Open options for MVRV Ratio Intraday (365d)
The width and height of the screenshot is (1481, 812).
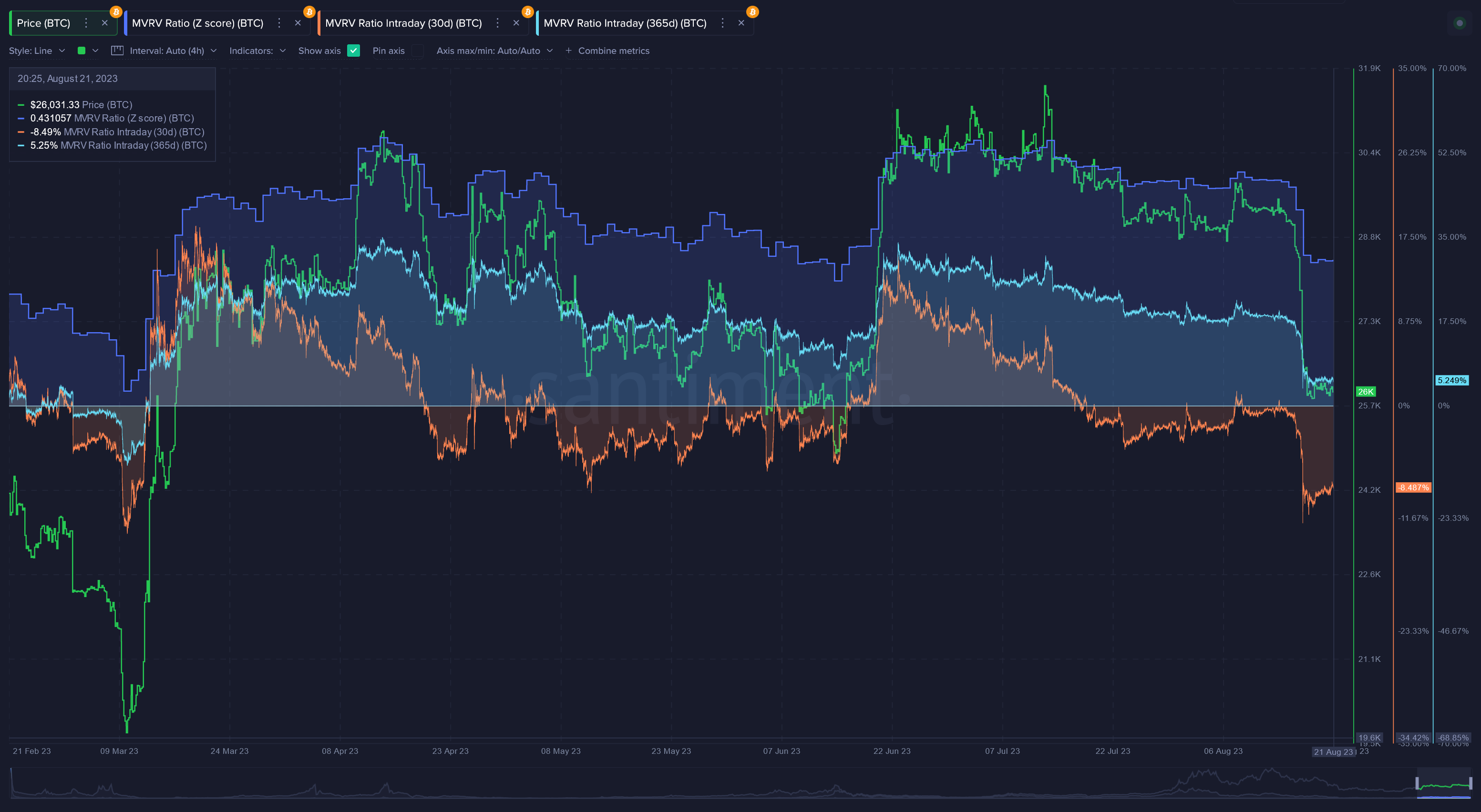pos(723,23)
